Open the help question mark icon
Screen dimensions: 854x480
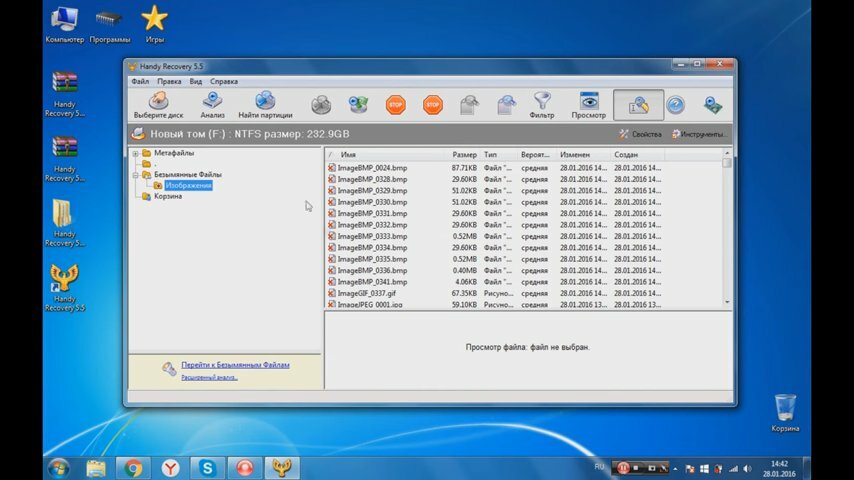pos(675,105)
